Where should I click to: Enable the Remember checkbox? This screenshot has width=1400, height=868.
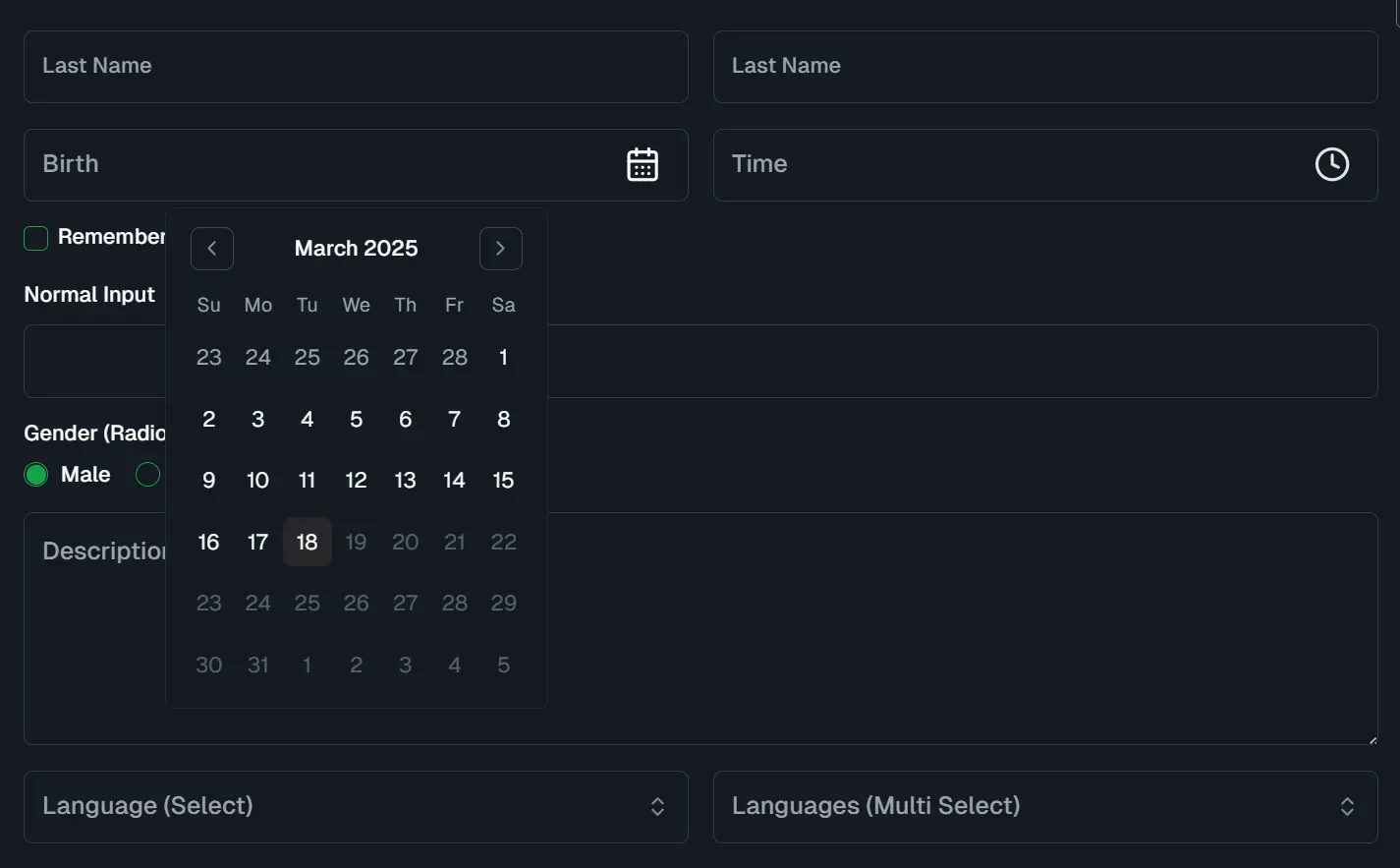[35, 237]
